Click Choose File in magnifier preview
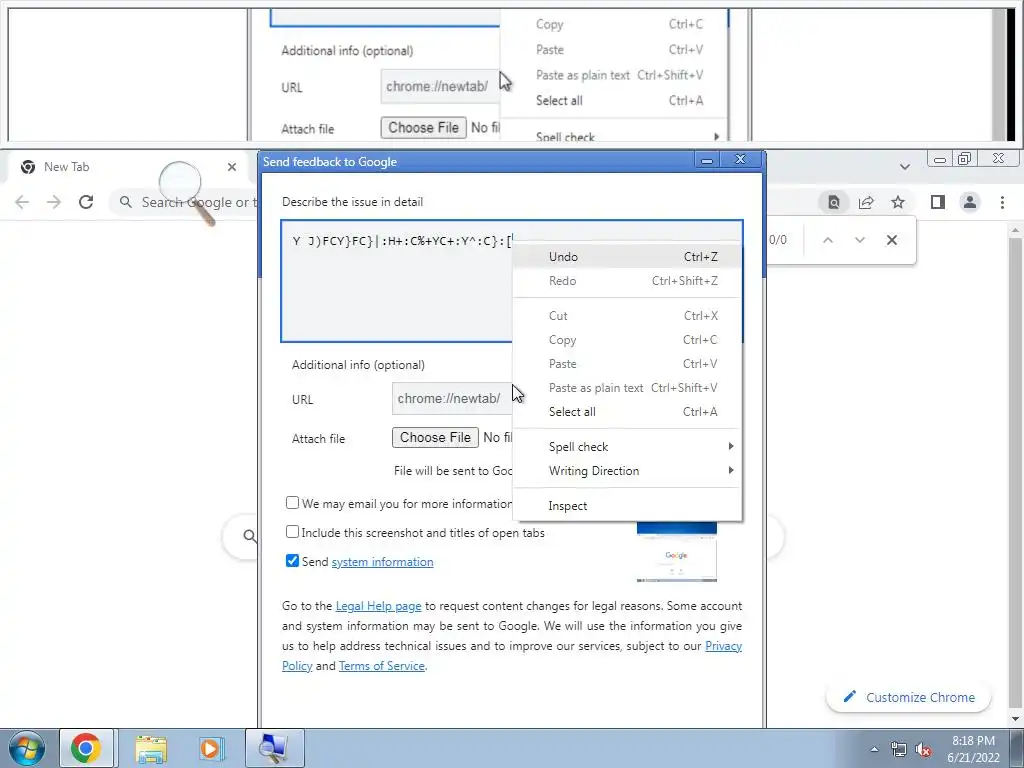This screenshot has height=768, width=1024. [423, 128]
